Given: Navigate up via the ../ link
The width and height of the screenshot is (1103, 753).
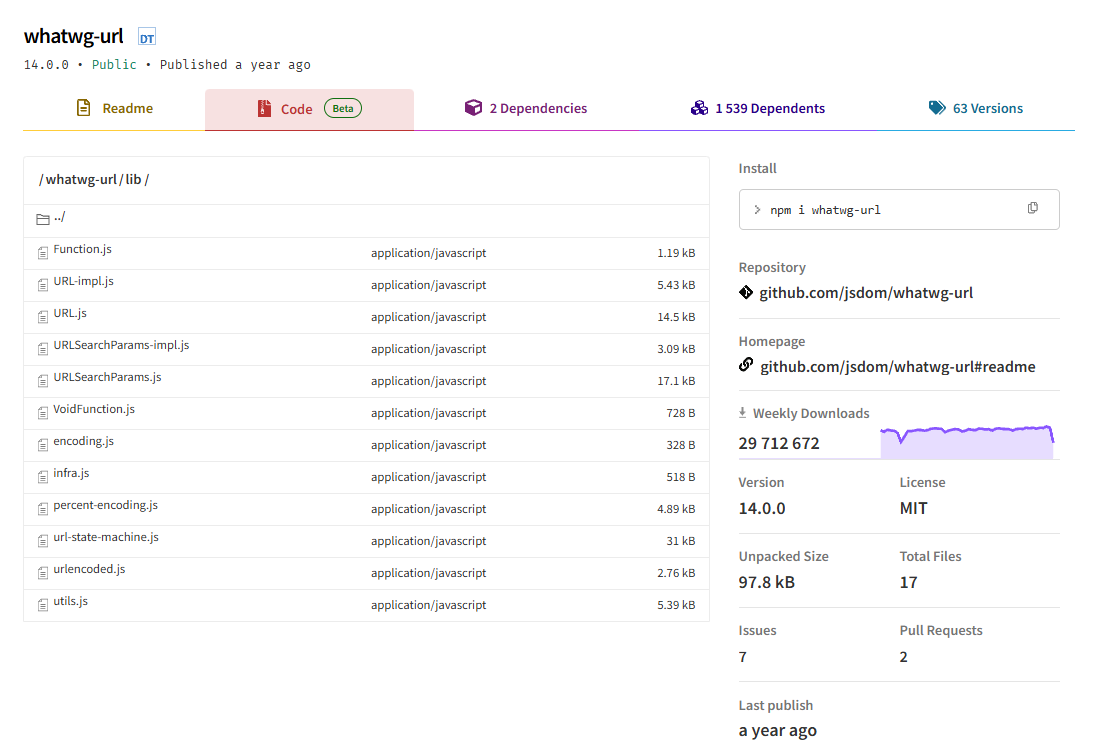Looking at the screenshot, I should tap(60, 218).
